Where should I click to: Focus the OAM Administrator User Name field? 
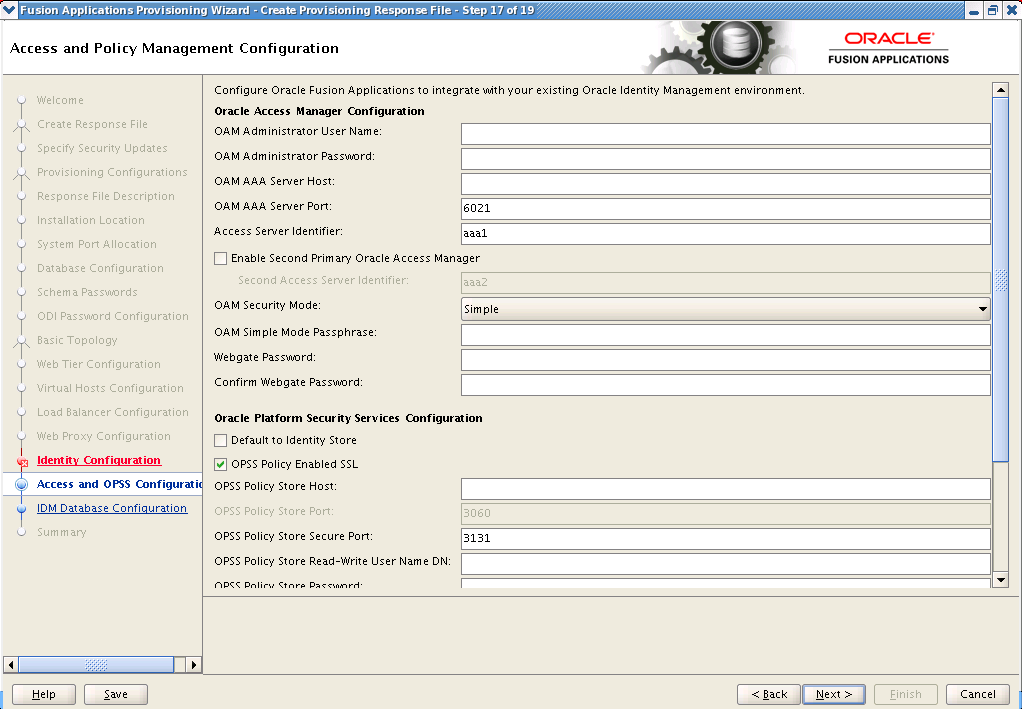[x=725, y=134]
